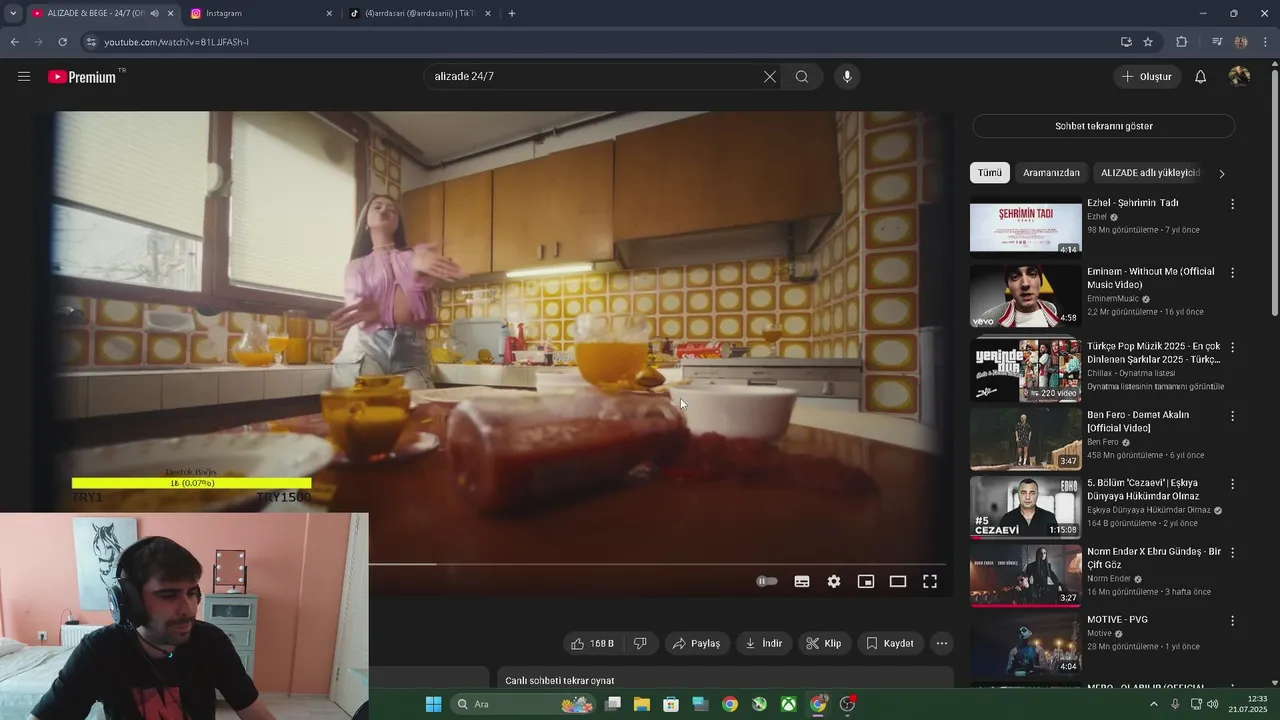Switch to theater mode view
This screenshot has height=720, width=1280.
tap(898, 581)
